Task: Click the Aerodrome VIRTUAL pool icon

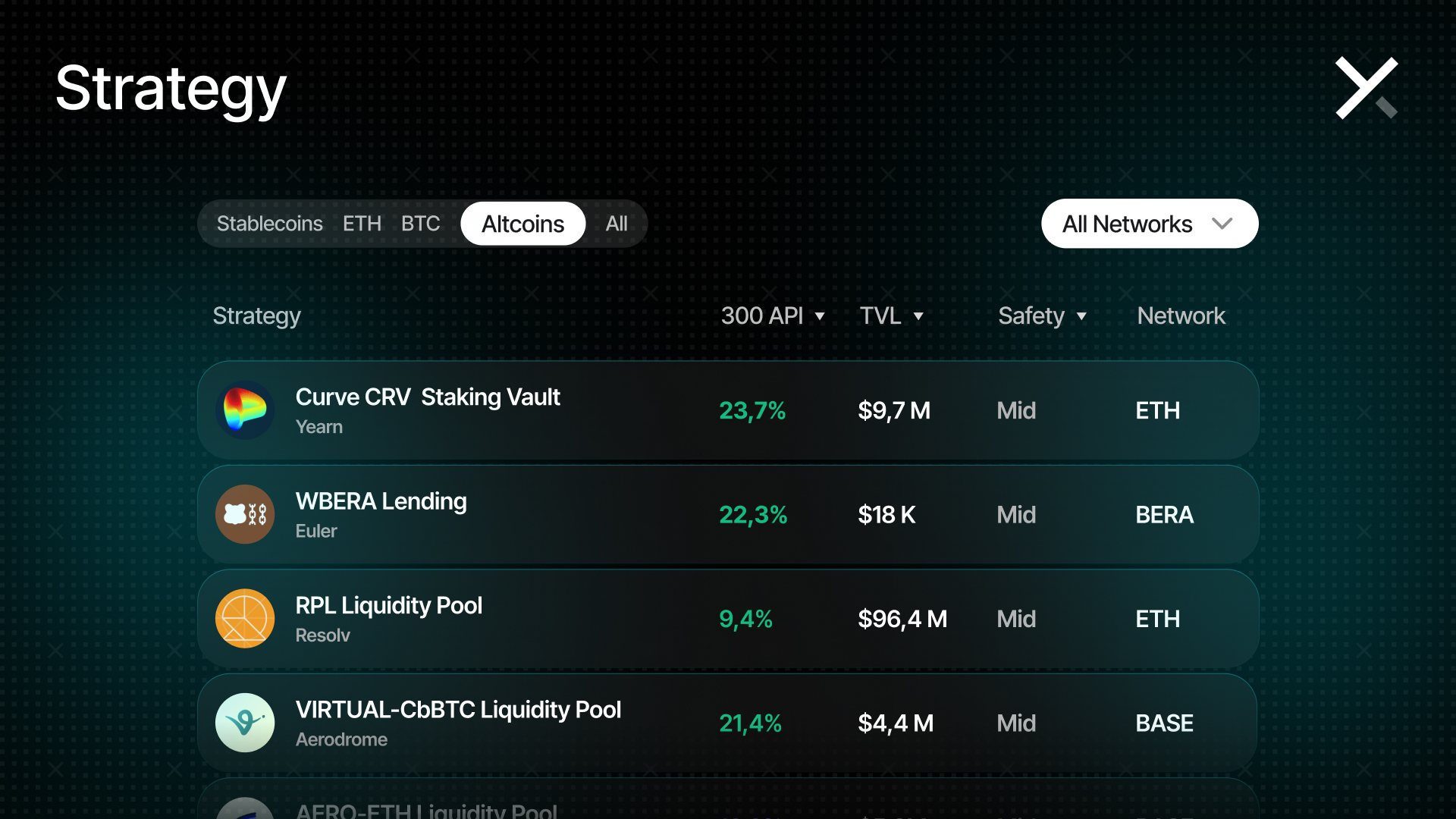Action: [x=244, y=723]
